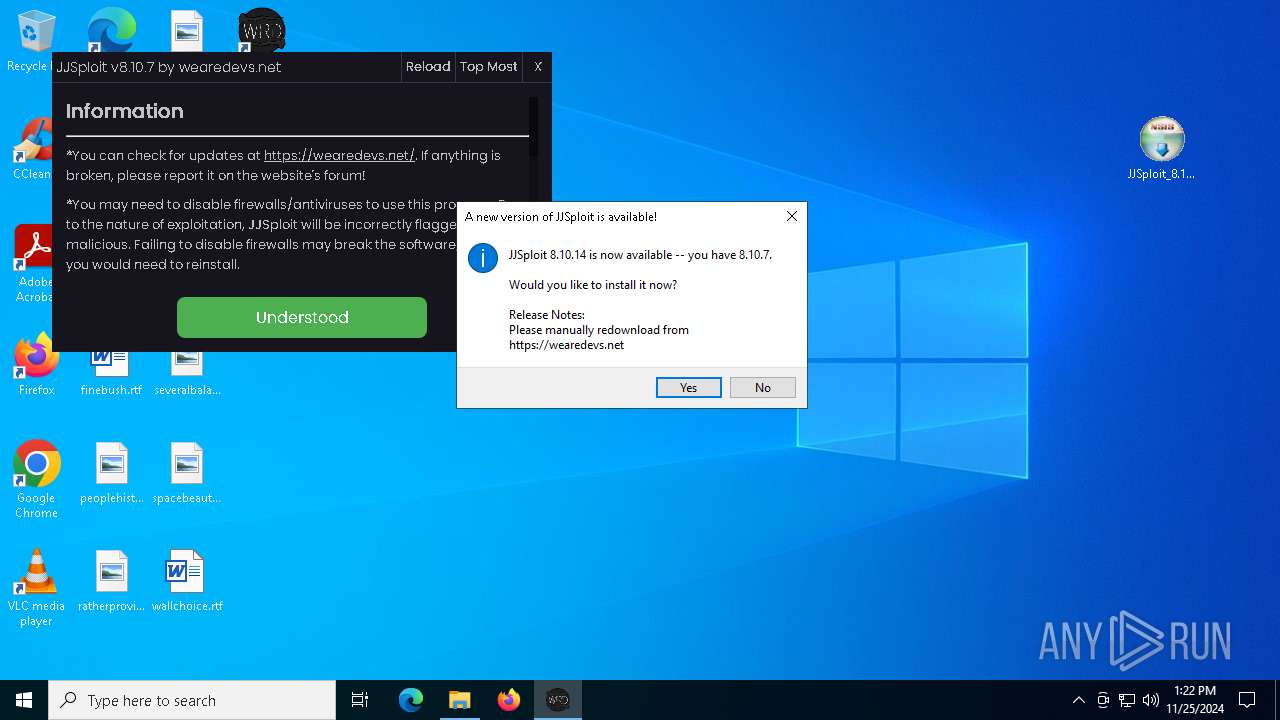Launch the Adobe Acrobat desktop shortcut
Viewport: 1280px width, 720px height.
pyautogui.click(x=34, y=262)
